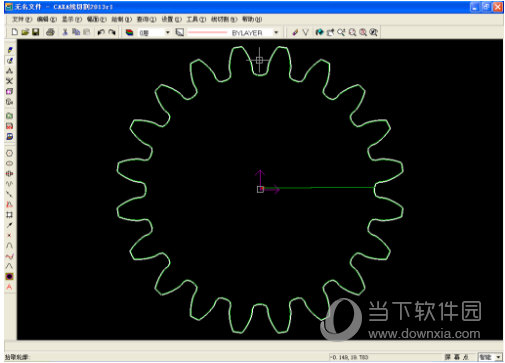Screen dimensions: 505x363
Task: Select the red A text tool
Action: [9, 287]
